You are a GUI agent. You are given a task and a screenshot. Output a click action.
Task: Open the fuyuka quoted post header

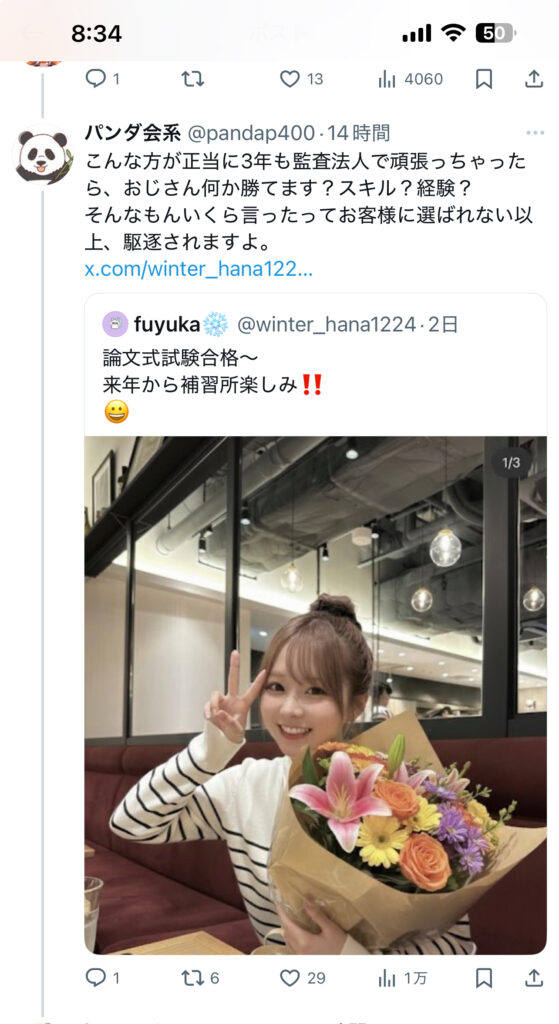[280, 323]
